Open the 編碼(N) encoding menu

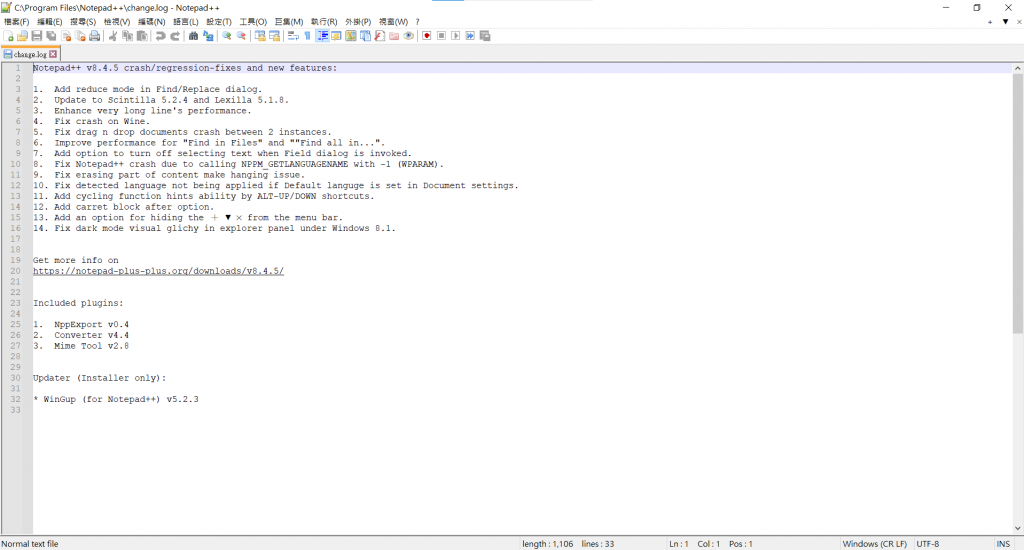[x=152, y=22]
